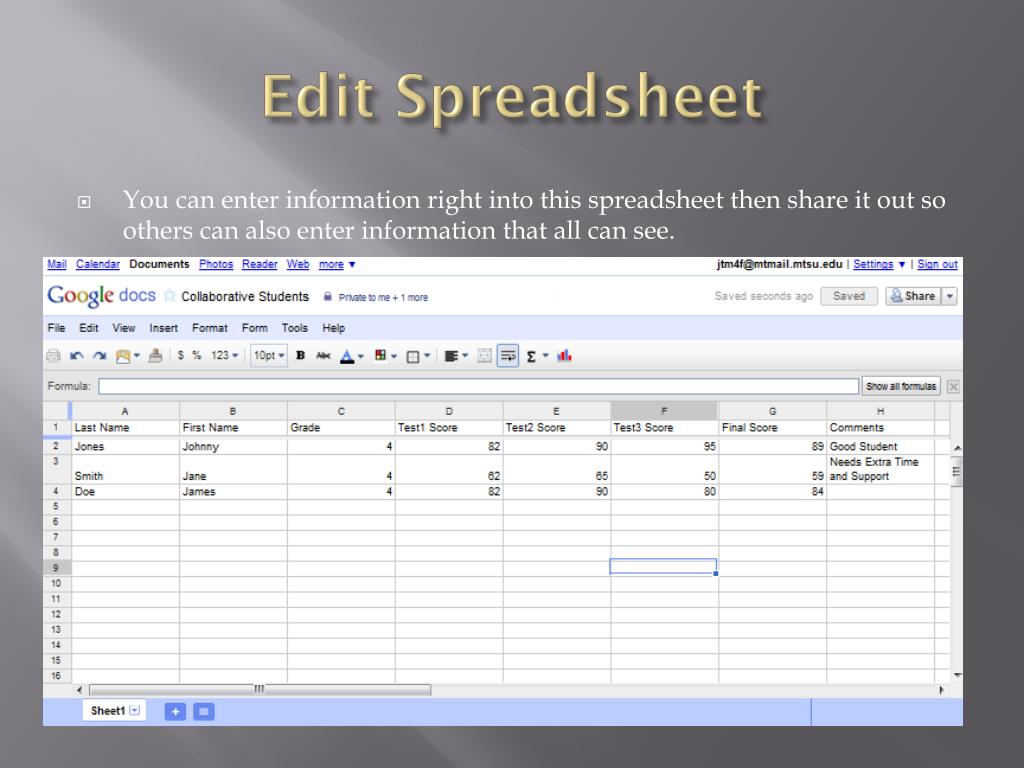Select column A header
Viewport: 1024px width, 768px height.
click(x=125, y=411)
